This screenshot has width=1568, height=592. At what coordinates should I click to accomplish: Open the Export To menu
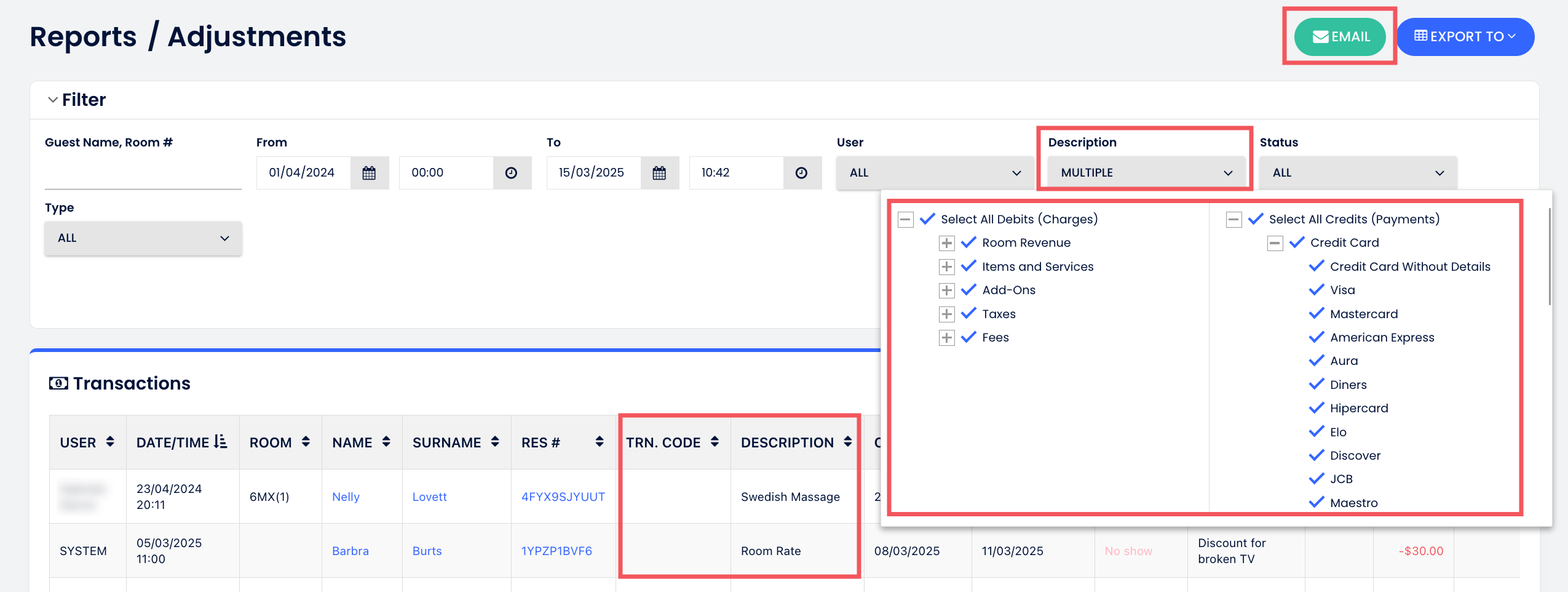(x=1465, y=37)
